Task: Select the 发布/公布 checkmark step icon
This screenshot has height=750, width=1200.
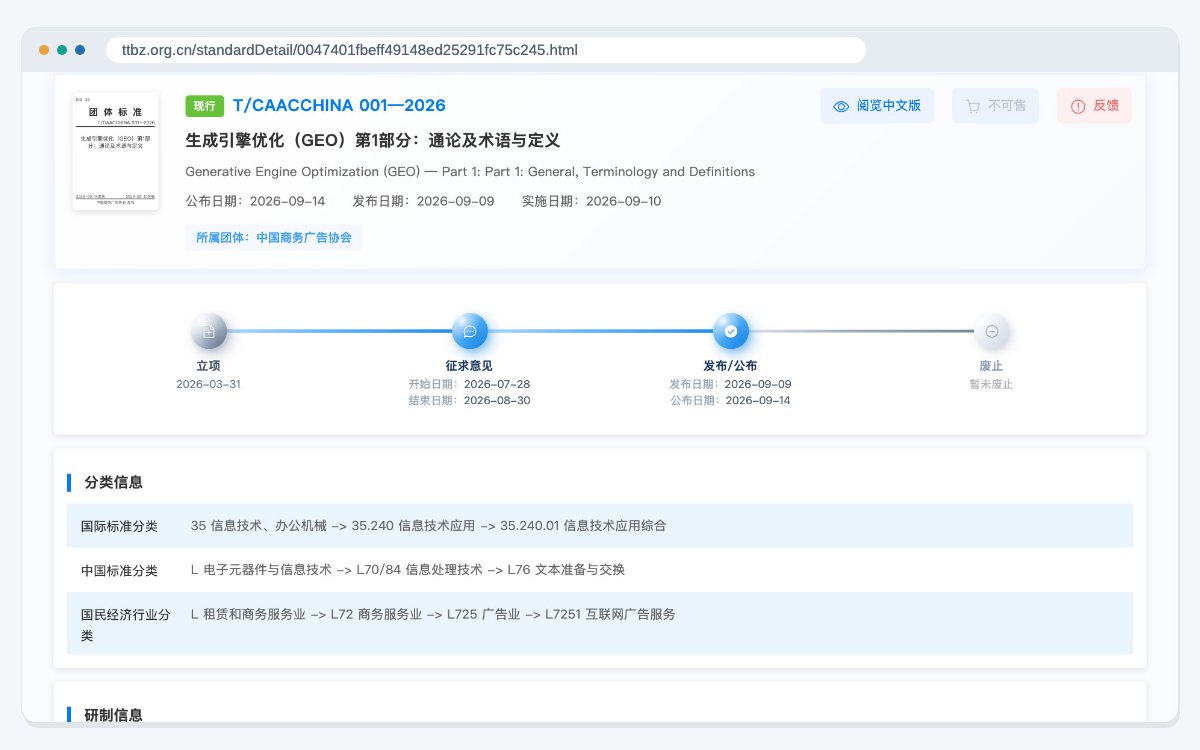Action: [731, 331]
